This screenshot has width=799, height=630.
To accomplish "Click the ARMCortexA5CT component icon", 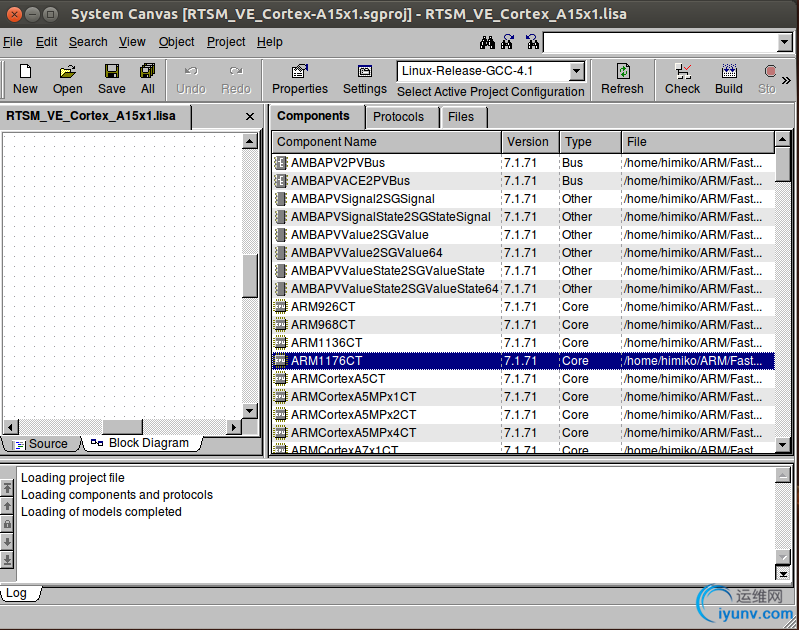I will pos(280,379).
